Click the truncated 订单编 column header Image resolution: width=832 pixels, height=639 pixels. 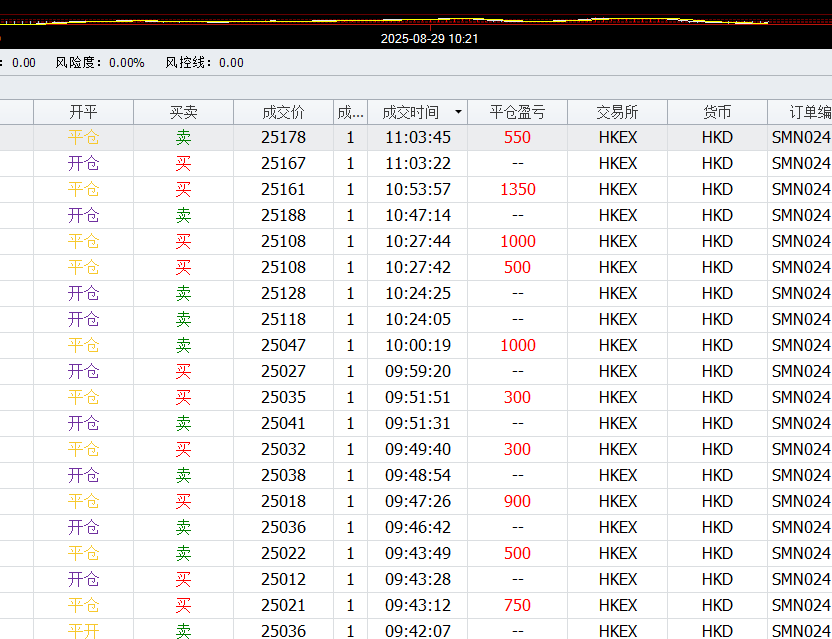point(800,113)
